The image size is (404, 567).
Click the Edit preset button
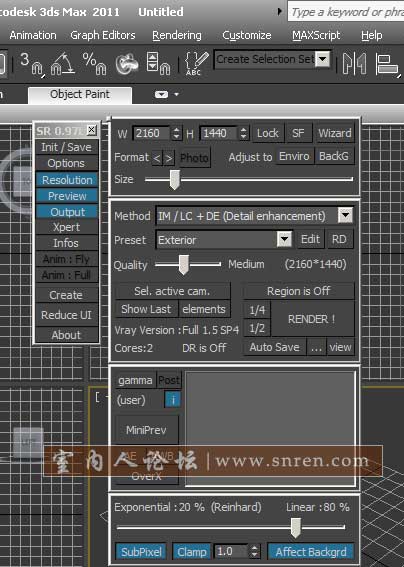[310, 239]
